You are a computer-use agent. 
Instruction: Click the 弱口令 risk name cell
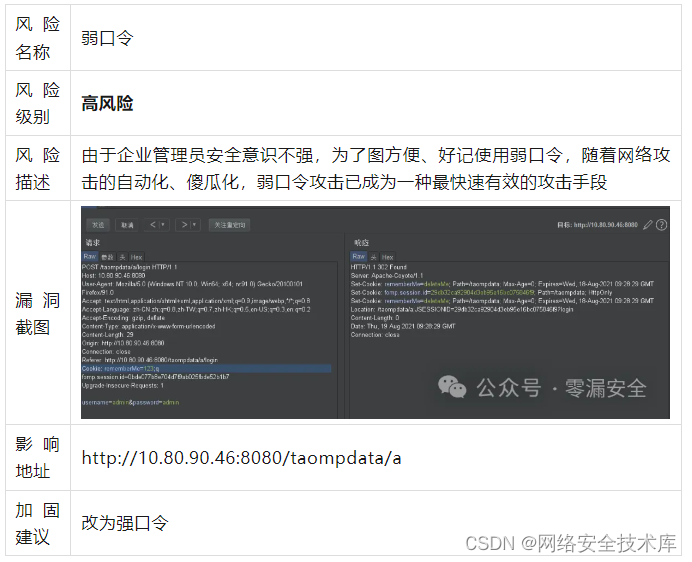click(x=107, y=38)
